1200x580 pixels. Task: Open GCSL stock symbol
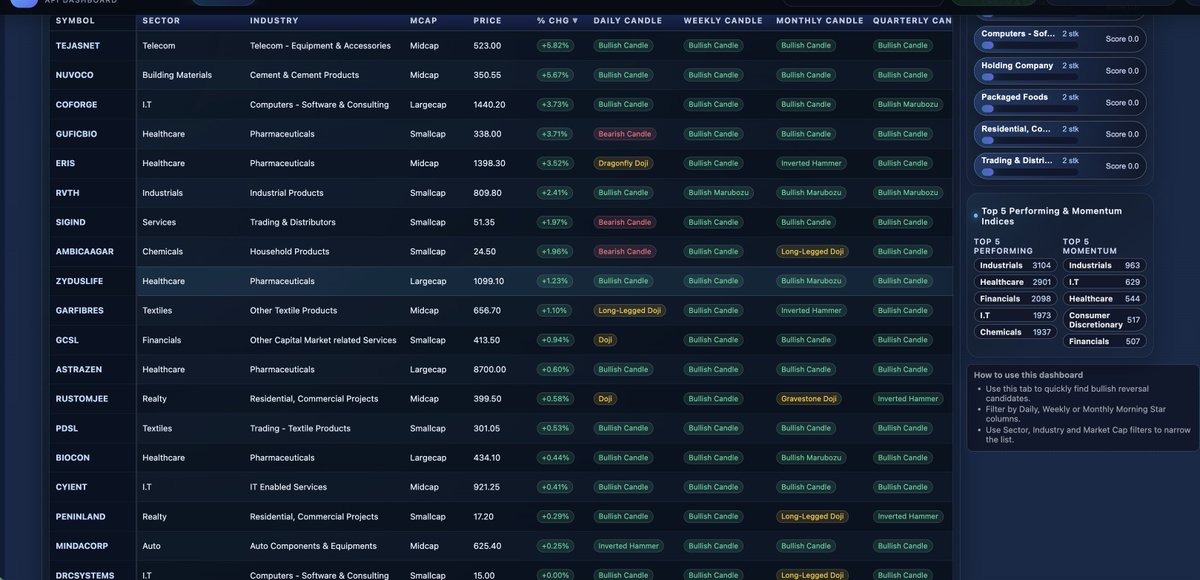click(67, 340)
